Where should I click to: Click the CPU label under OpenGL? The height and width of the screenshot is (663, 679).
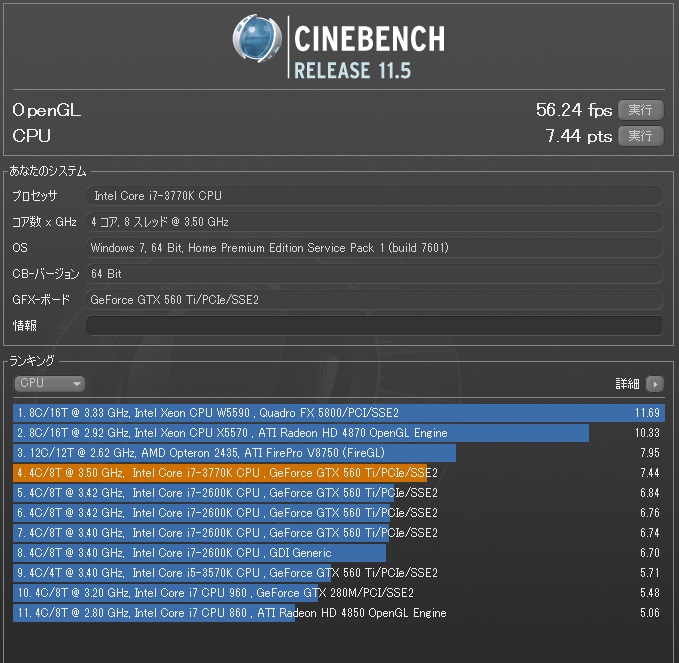point(31,136)
